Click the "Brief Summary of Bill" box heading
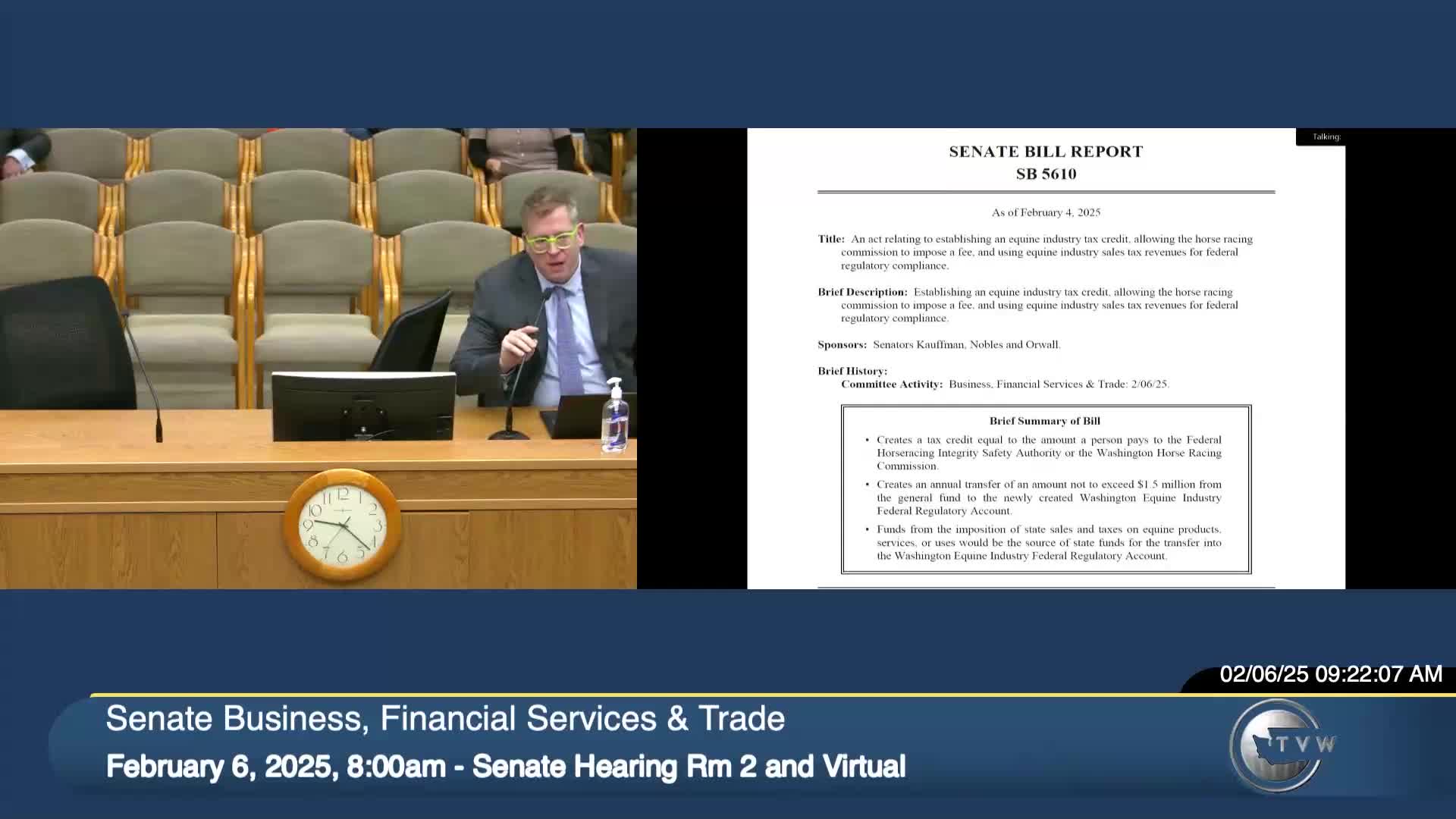Image resolution: width=1456 pixels, height=819 pixels. pos(1044,421)
